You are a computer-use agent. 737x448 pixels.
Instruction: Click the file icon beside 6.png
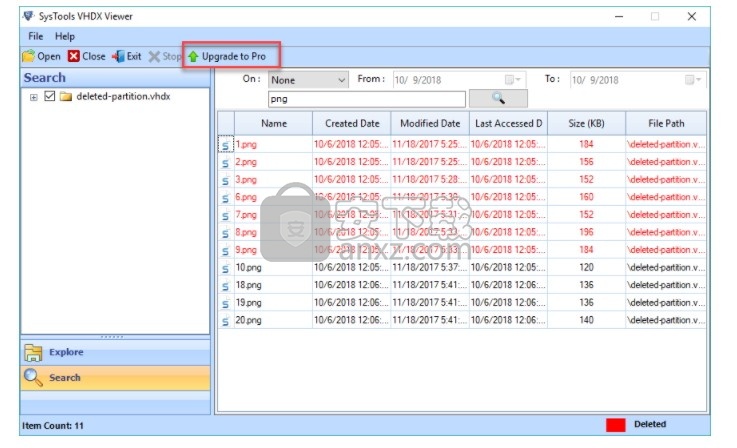pos(226,197)
